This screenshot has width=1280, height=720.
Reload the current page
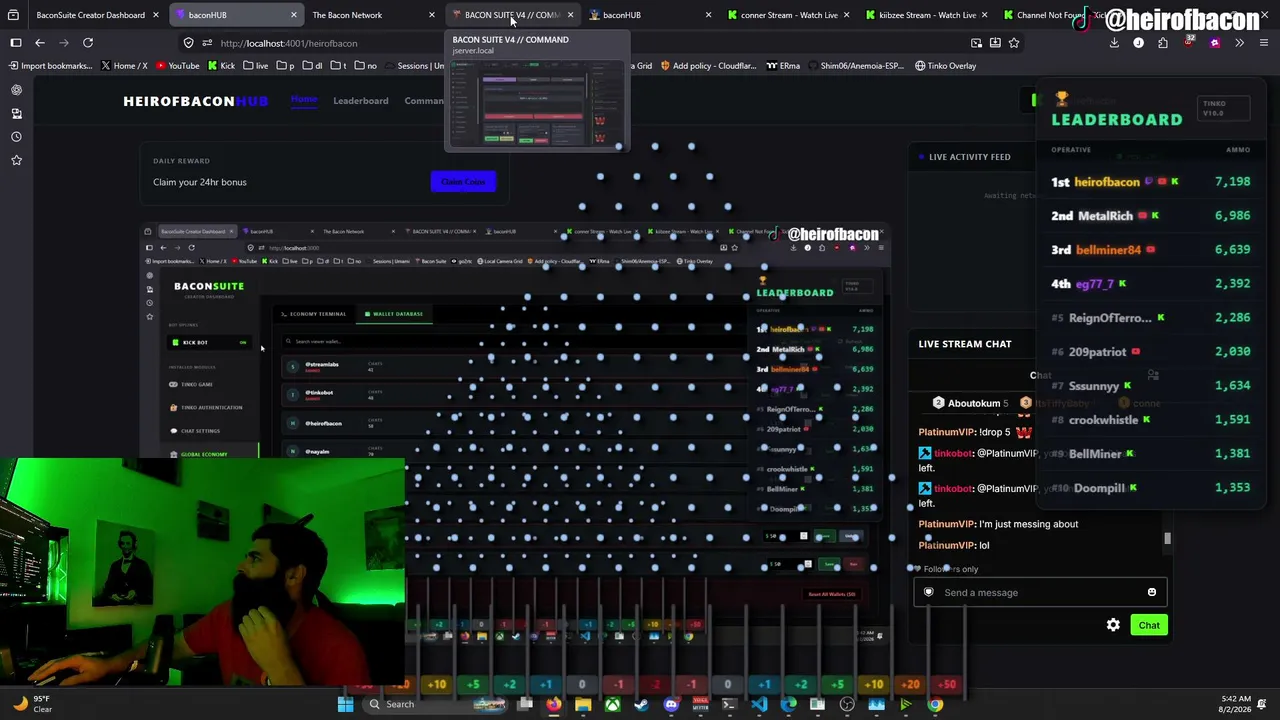[88, 43]
